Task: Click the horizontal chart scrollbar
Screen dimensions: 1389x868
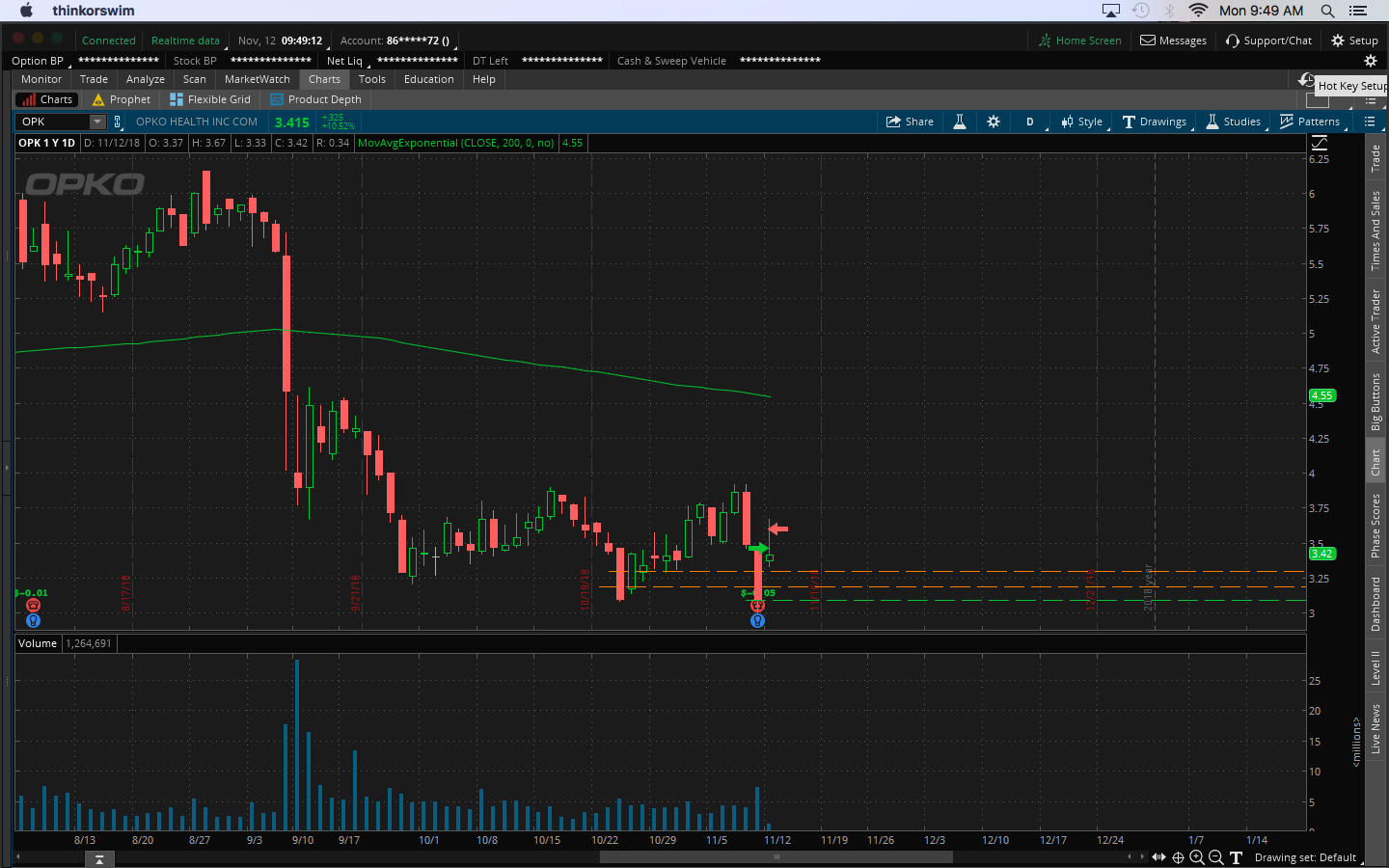Action: coord(776,856)
